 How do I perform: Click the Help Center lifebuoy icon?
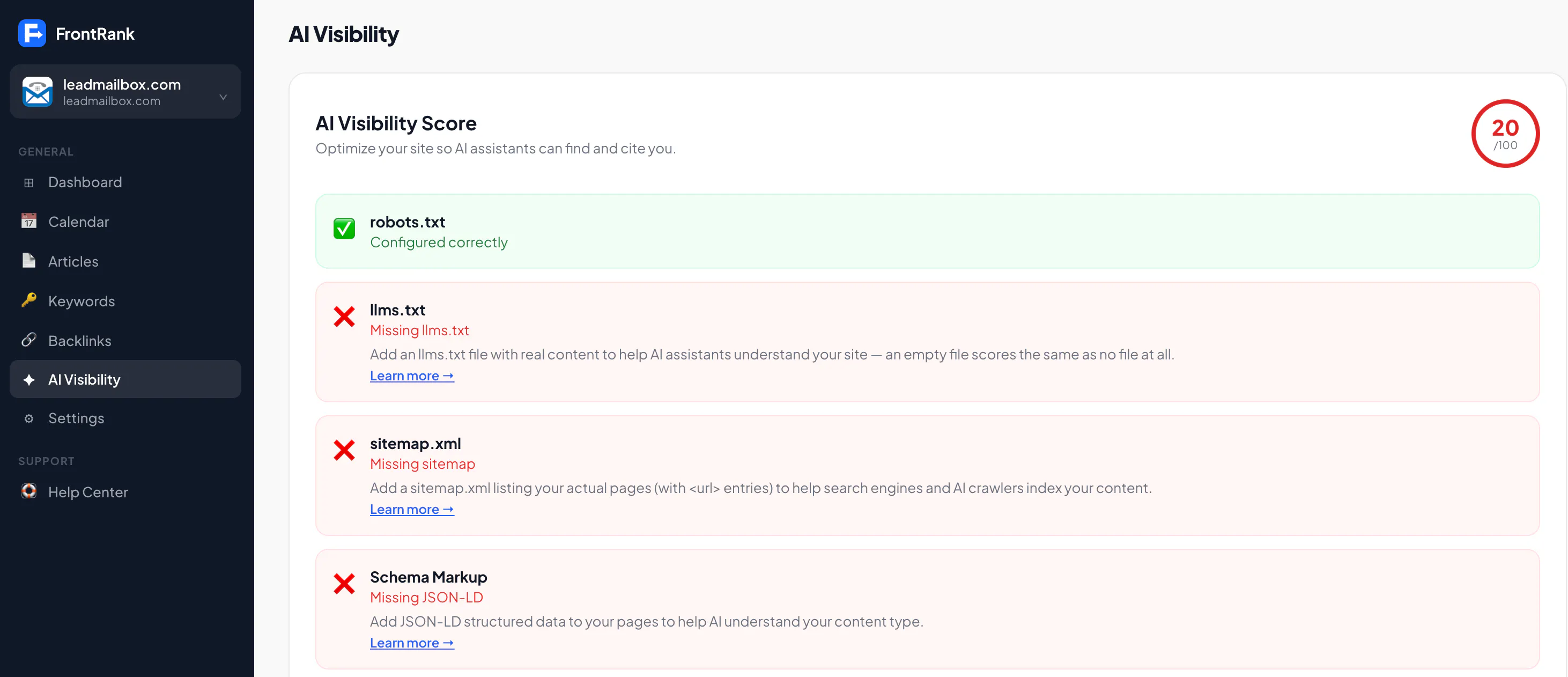click(x=28, y=491)
